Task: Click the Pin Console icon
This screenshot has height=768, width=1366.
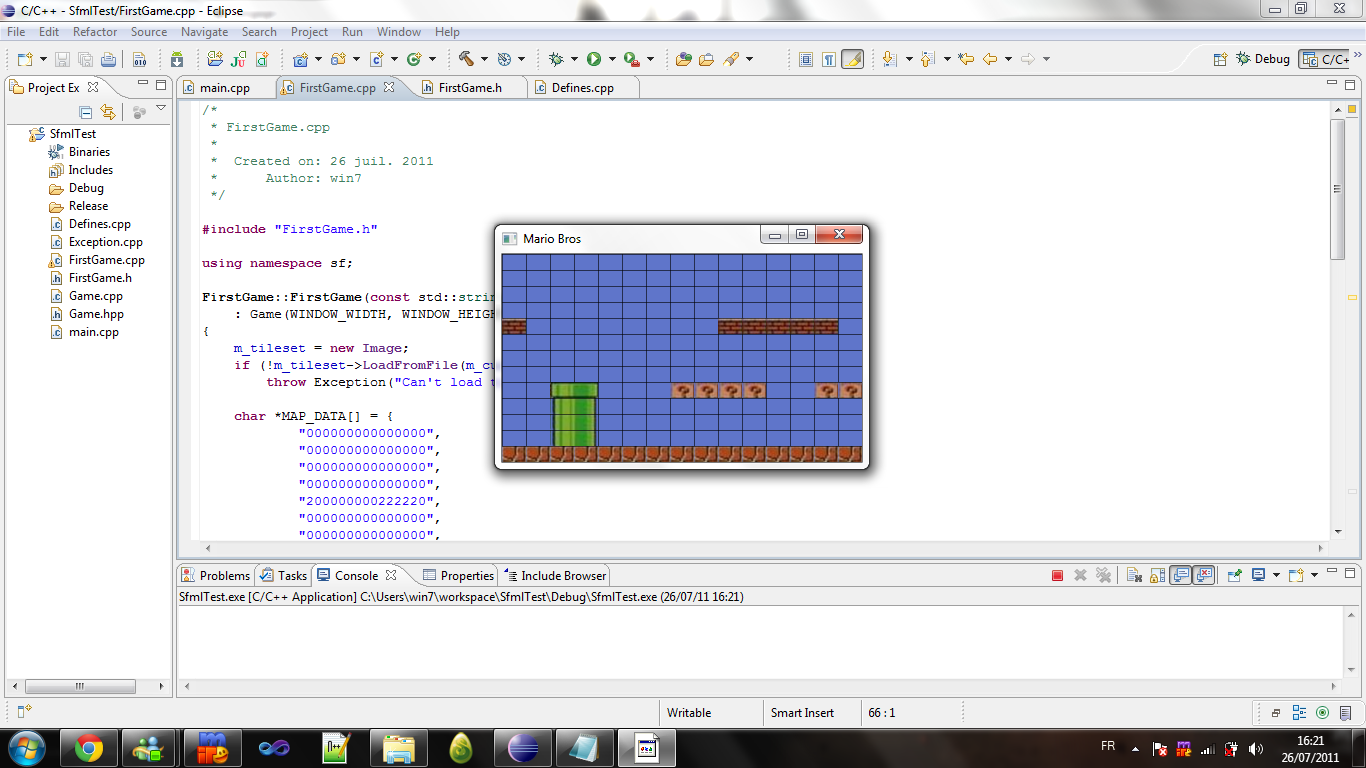Action: (x=1235, y=575)
